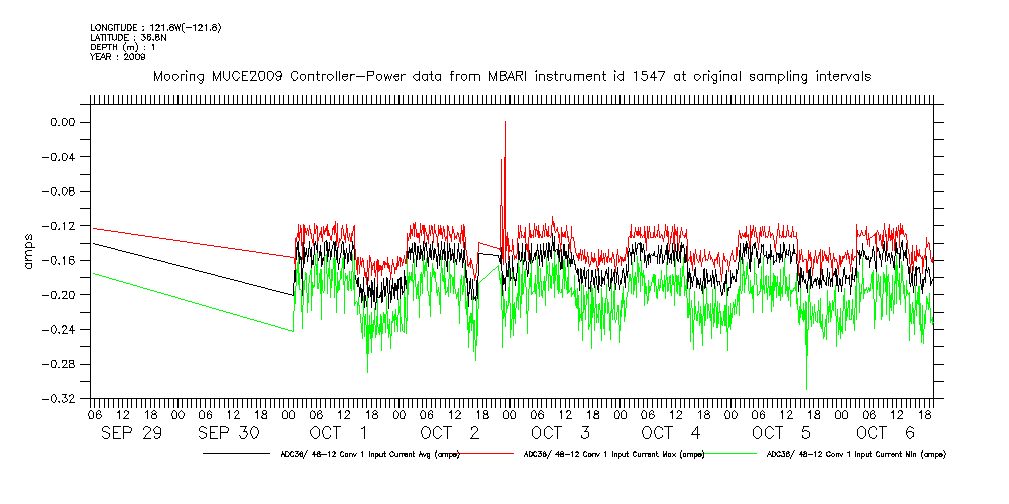This screenshot has width=1009, height=504.
Task: Click the plot title mentioning Mooring MUCE2009
Action: click(511, 76)
